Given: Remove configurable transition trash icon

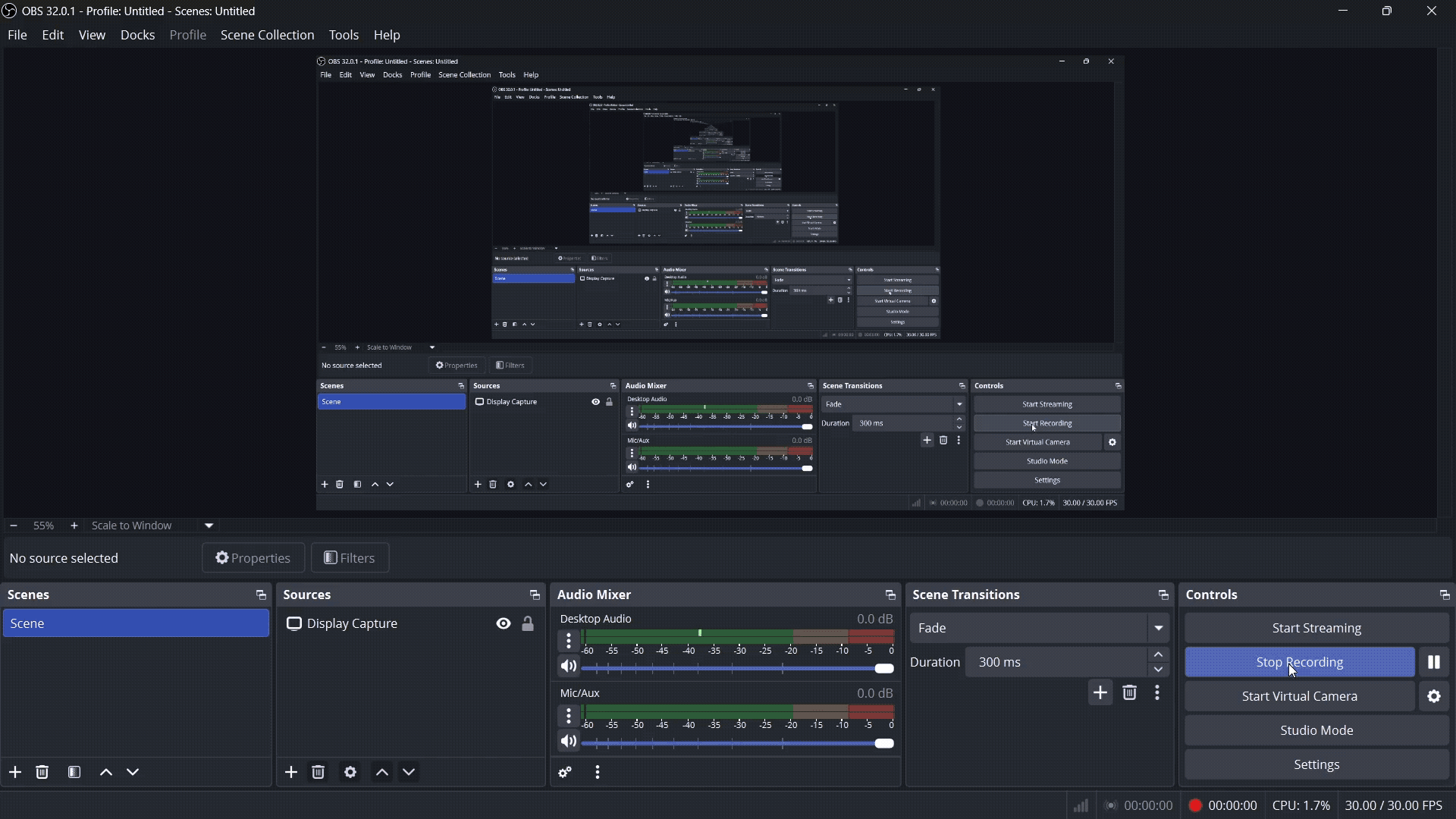Looking at the screenshot, I should click(x=1130, y=693).
